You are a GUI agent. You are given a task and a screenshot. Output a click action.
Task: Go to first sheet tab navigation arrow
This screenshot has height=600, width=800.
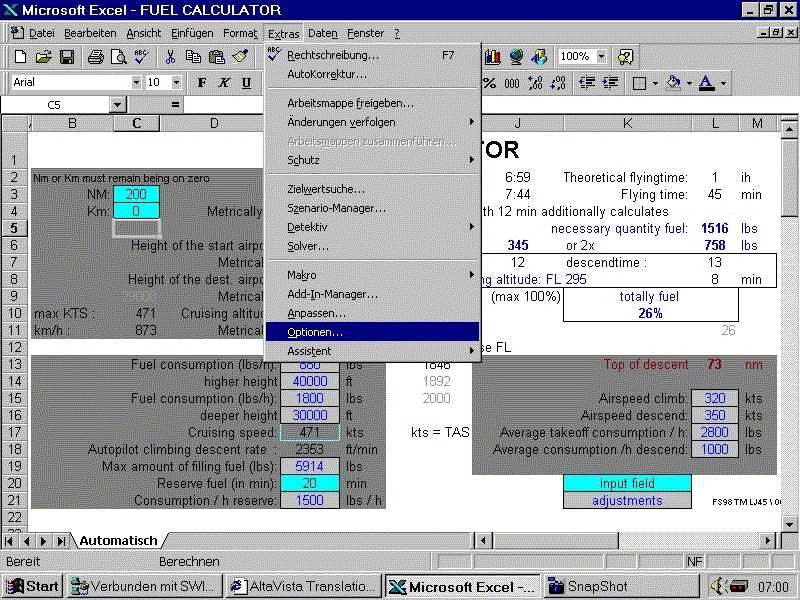click(x=9, y=541)
